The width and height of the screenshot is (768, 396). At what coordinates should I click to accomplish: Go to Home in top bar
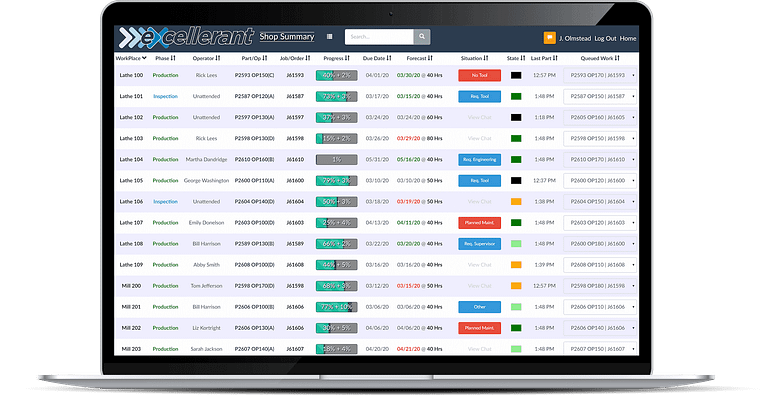click(x=628, y=38)
